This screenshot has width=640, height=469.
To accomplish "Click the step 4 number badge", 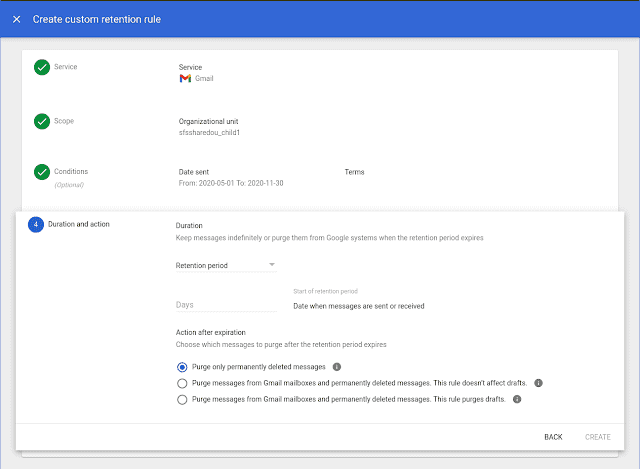I will pos(36,224).
